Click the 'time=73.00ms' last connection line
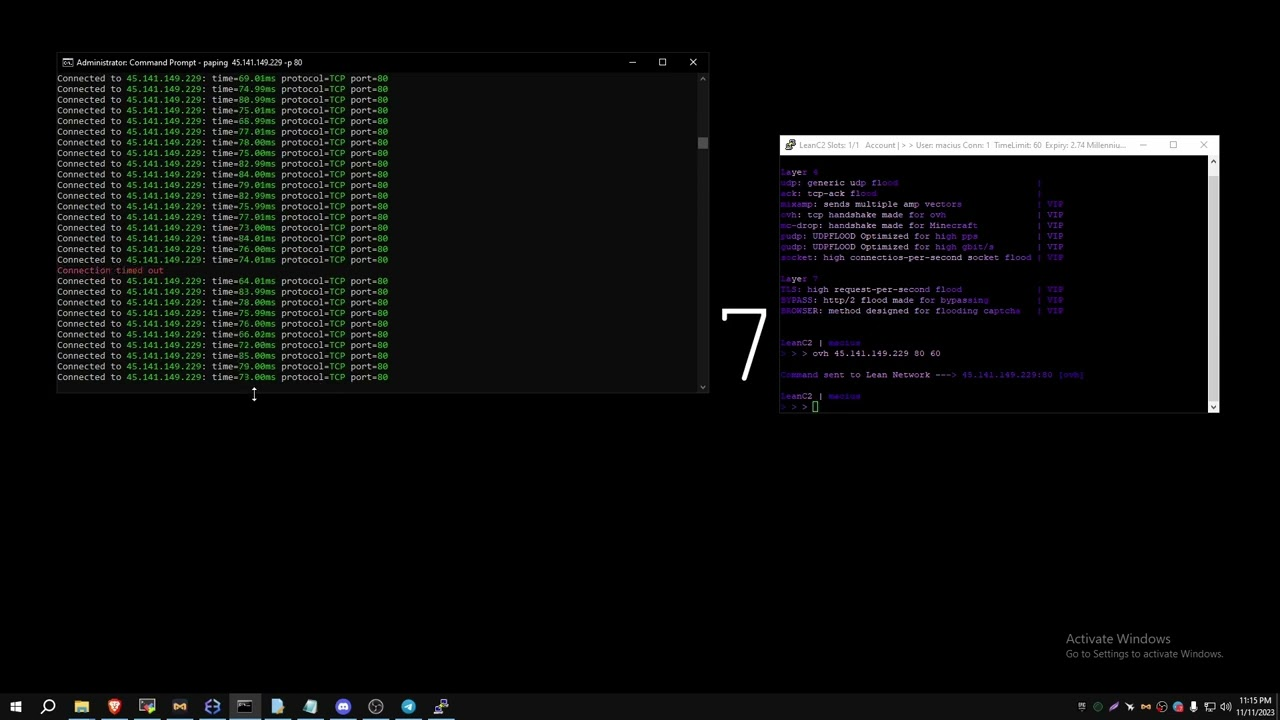This screenshot has width=1280, height=720. (222, 377)
